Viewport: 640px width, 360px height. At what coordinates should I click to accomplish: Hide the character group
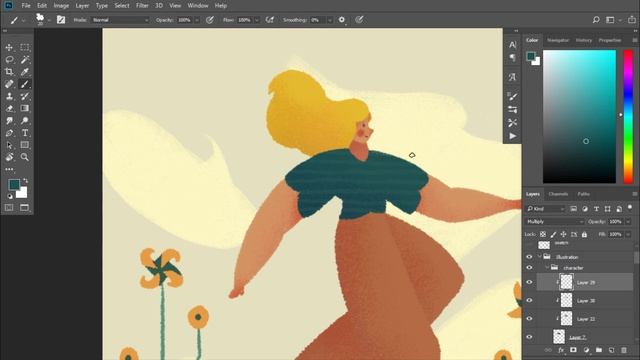[x=529, y=268]
